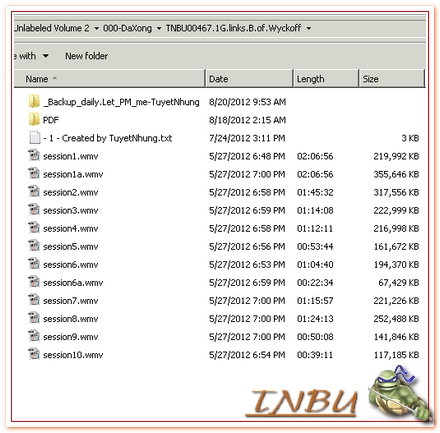440x433 pixels.
Task: Open the PDF folder icon
Action: tap(34, 119)
